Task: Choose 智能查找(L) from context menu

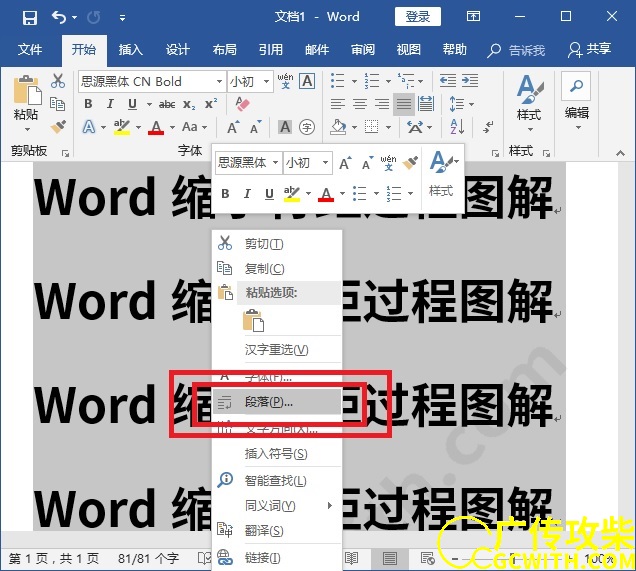Action: (277, 481)
